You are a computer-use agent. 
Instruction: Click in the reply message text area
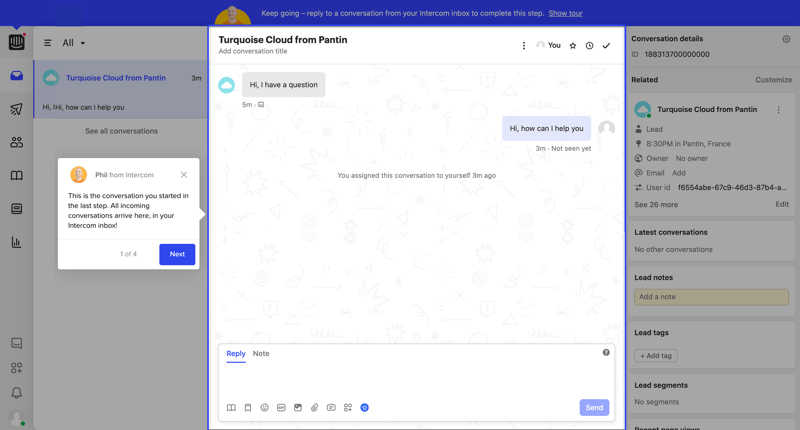(416, 380)
